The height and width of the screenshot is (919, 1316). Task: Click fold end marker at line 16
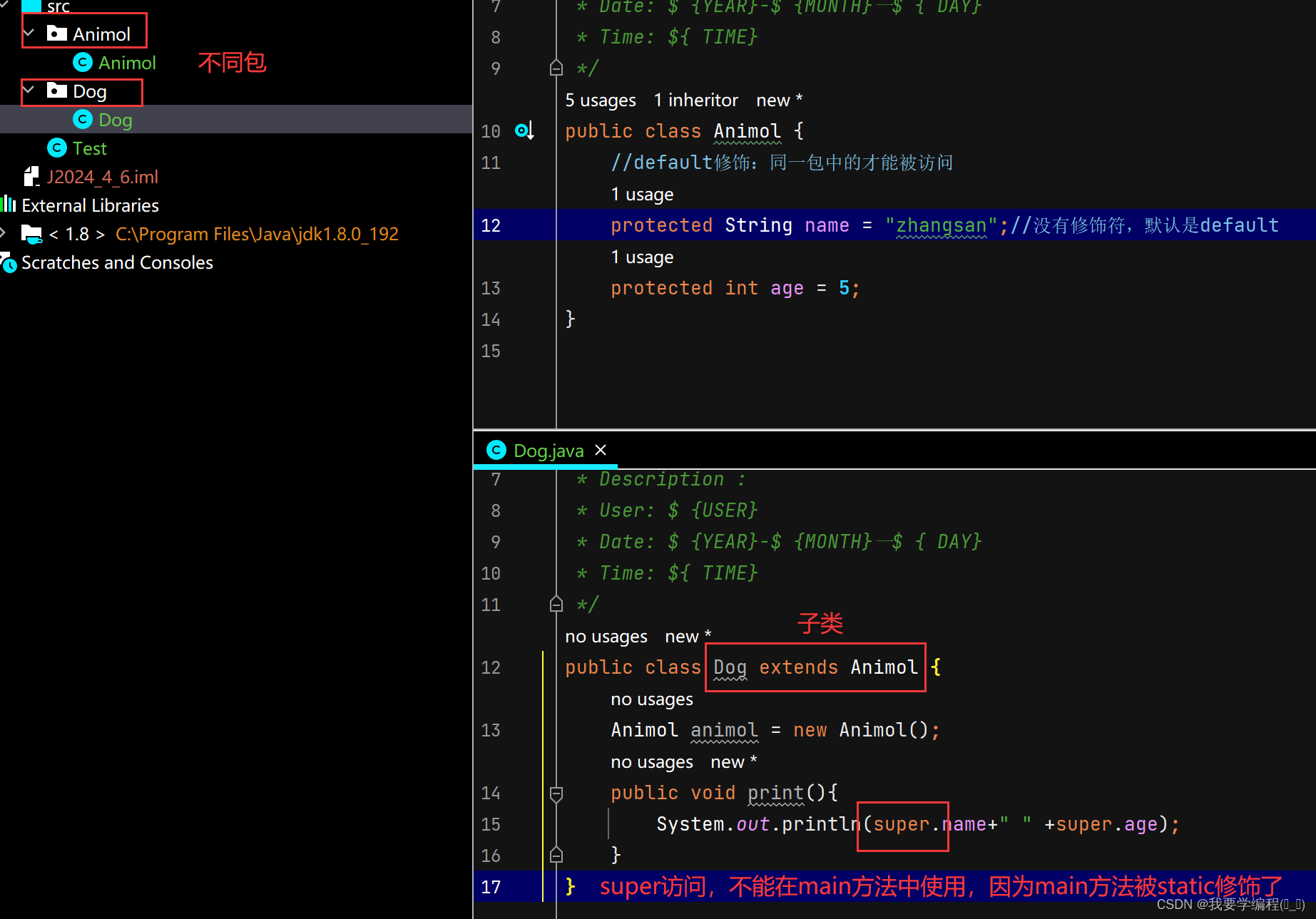coord(556,855)
